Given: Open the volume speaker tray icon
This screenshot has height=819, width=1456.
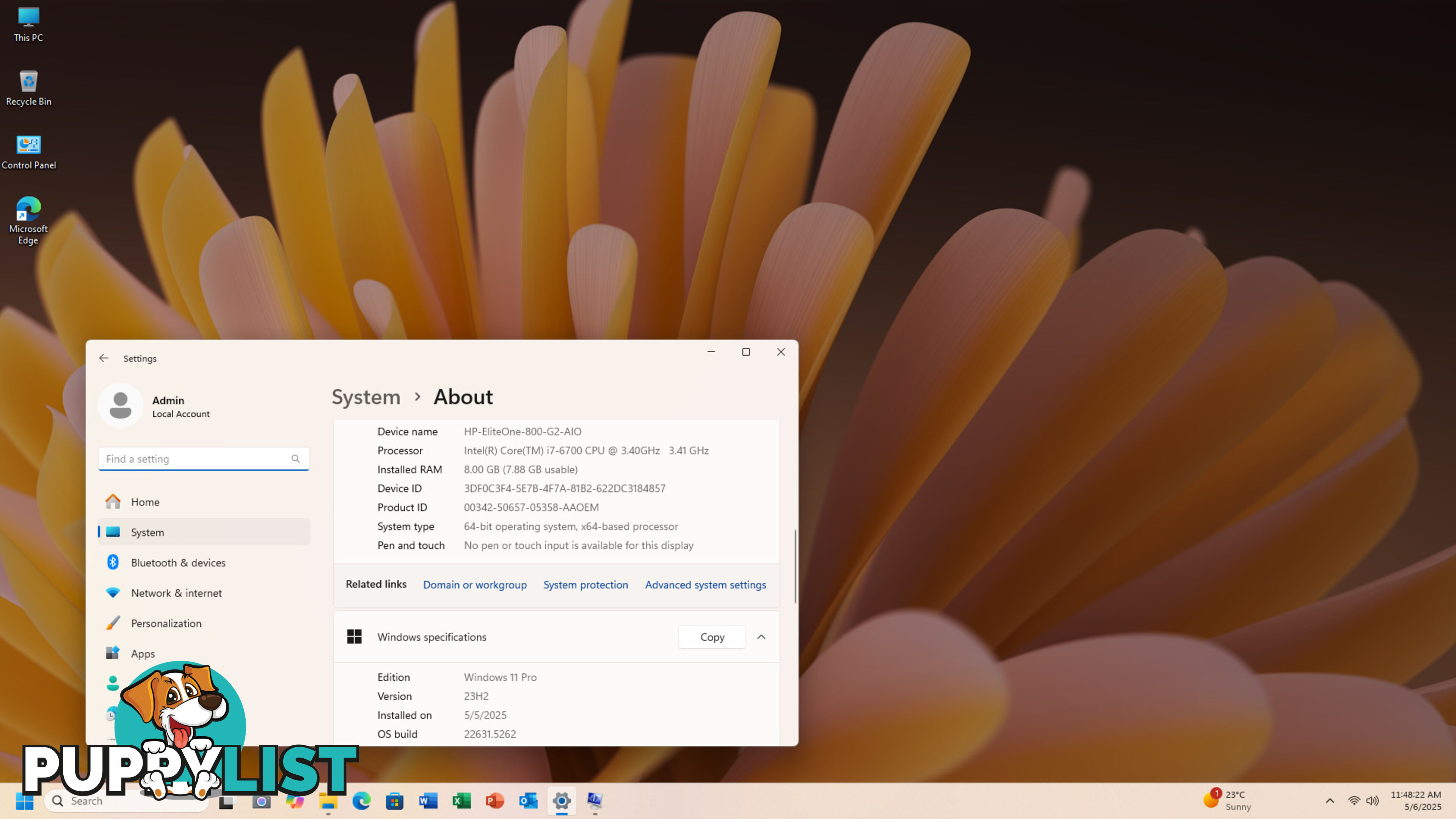Looking at the screenshot, I should [1372, 800].
